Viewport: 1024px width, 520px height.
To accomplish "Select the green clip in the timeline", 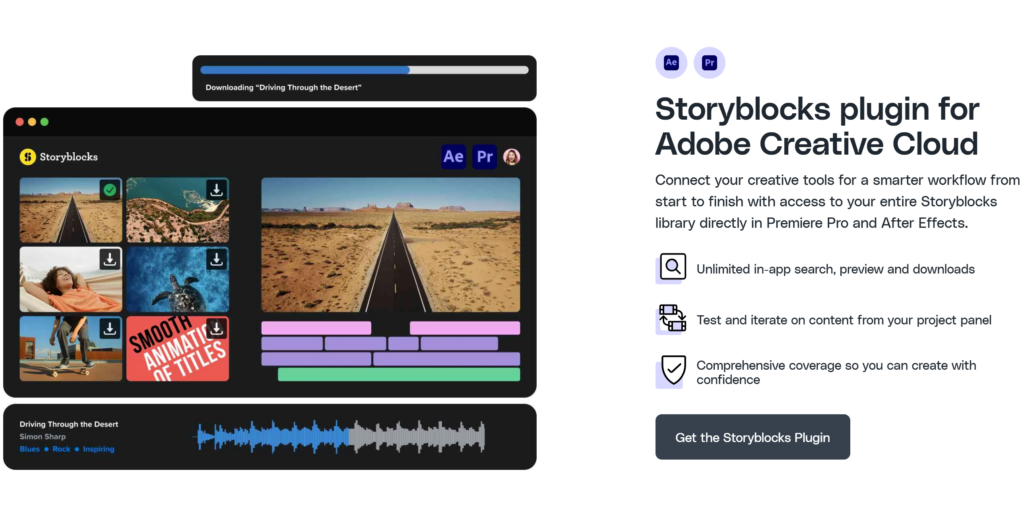I will coord(399,374).
